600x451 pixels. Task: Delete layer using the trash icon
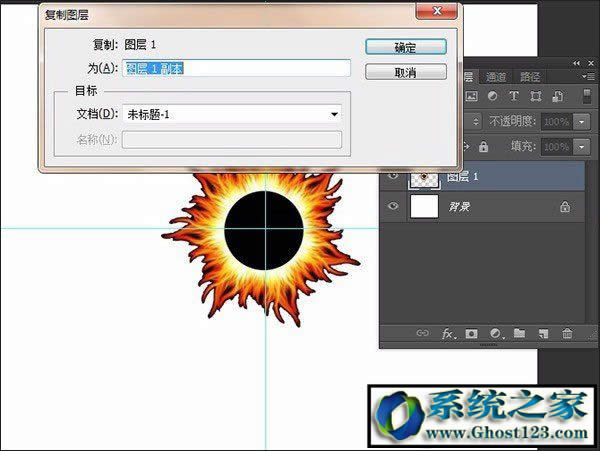pos(567,333)
